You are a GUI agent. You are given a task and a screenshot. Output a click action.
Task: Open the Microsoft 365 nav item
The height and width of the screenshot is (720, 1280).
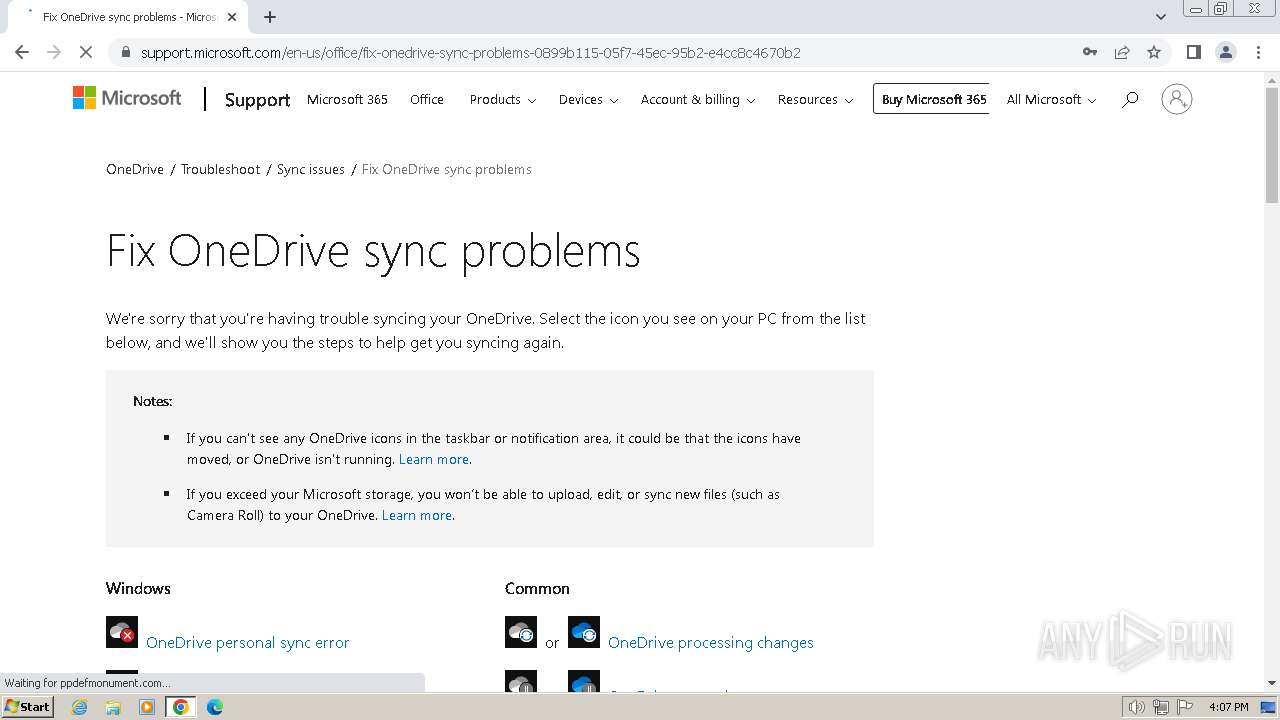pyautogui.click(x=347, y=99)
